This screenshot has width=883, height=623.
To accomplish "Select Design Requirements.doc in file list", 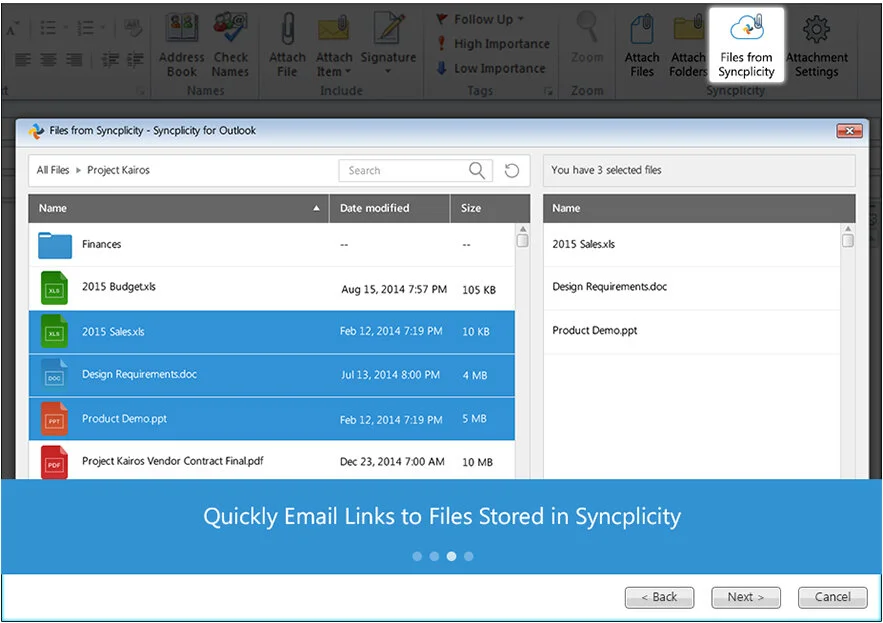I will click(271, 375).
